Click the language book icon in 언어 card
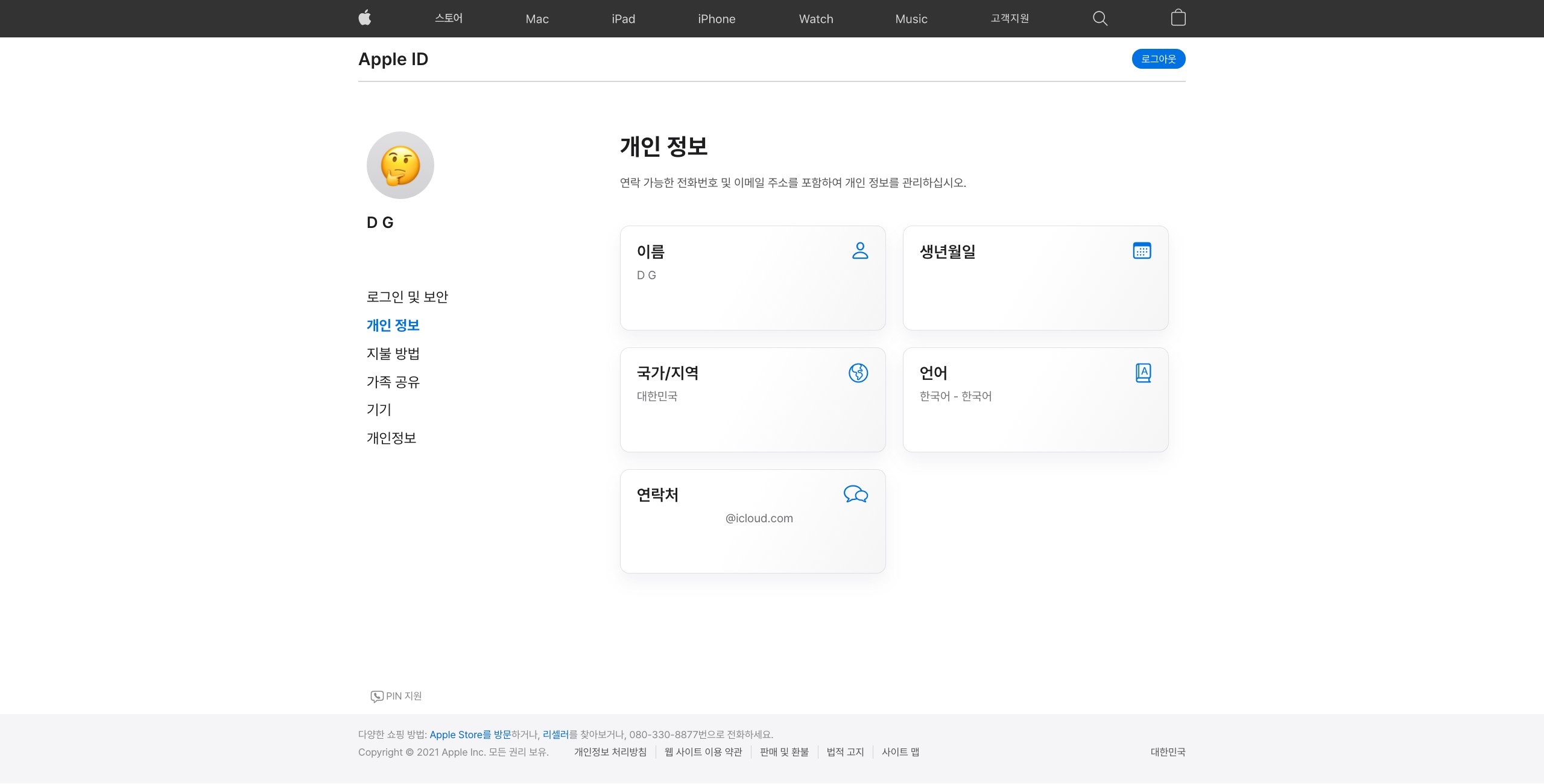Viewport: 1544px width, 784px height. pyautogui.click(x=1143, y=373)
